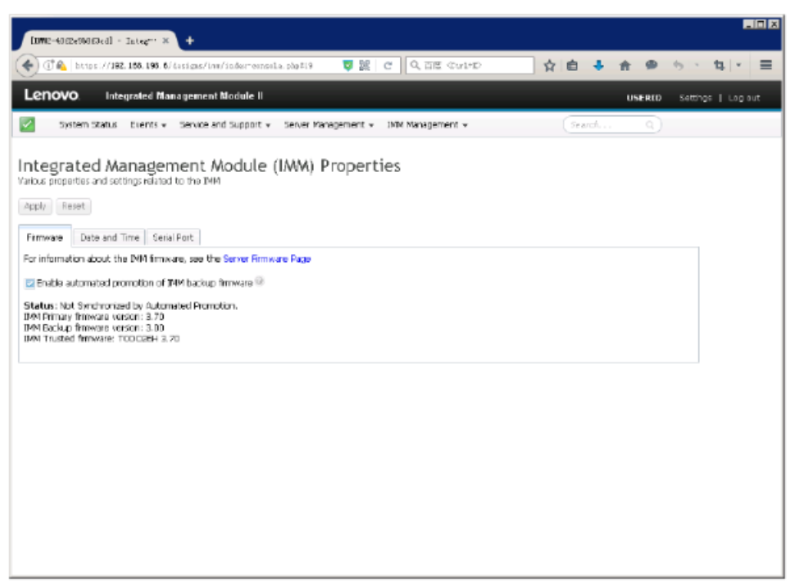Switch to the Firmware tab
The width and height of the screenshot is (794, 582).
pyautogui.click(x=45, y=237)
